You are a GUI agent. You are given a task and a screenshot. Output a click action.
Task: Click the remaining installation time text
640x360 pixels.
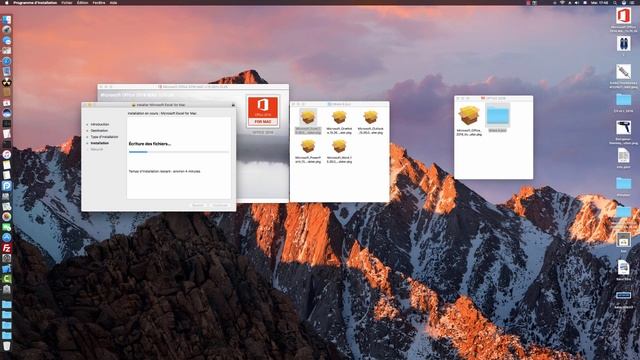click(164, 171)
